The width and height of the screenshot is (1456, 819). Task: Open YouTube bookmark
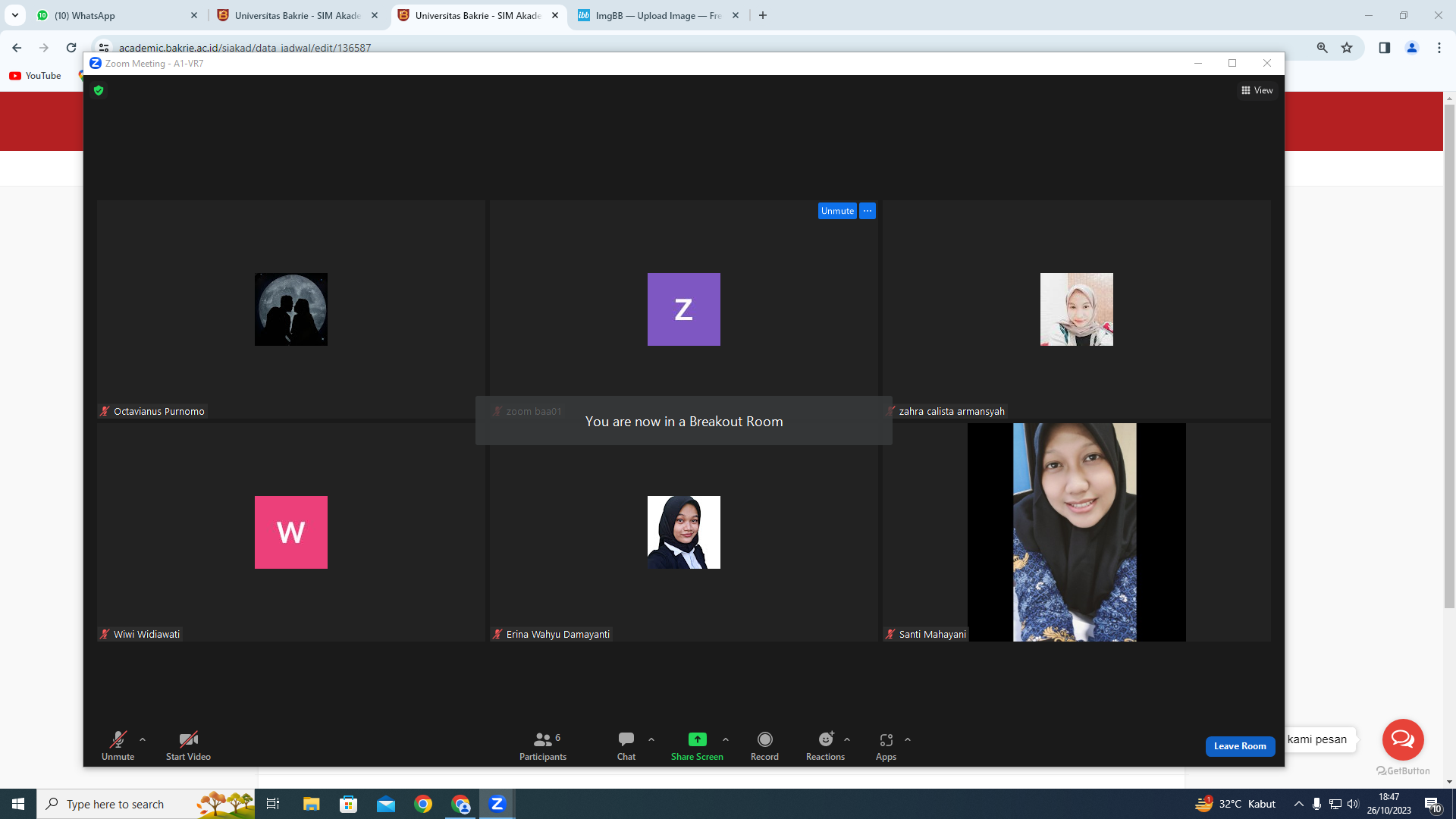click(35, 76)
